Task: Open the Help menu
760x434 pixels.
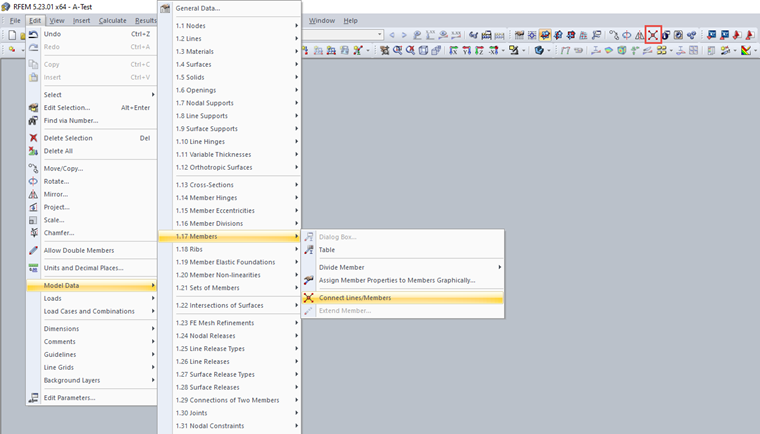Action: click(350, 20)
